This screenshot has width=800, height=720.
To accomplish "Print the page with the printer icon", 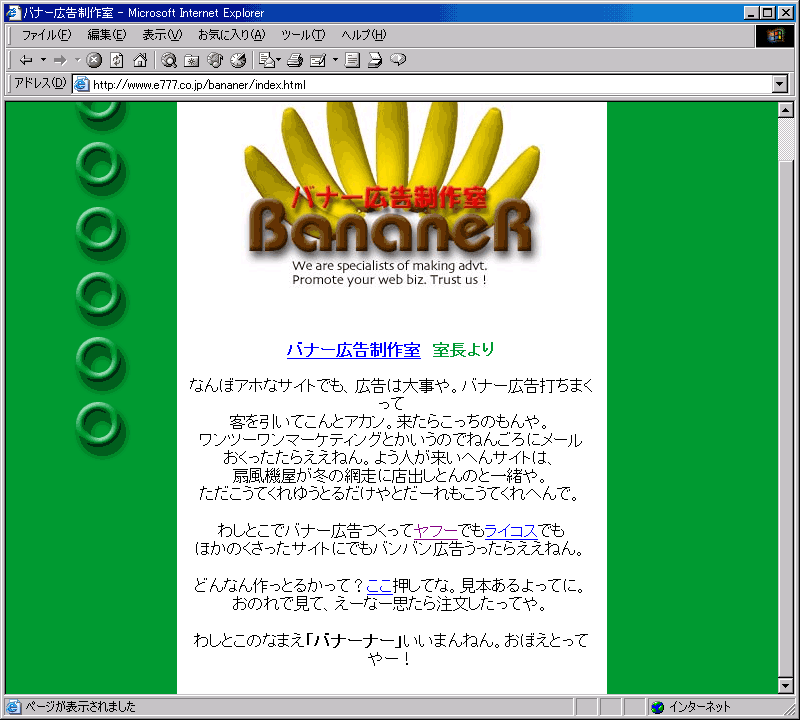I will pos(295,60).
